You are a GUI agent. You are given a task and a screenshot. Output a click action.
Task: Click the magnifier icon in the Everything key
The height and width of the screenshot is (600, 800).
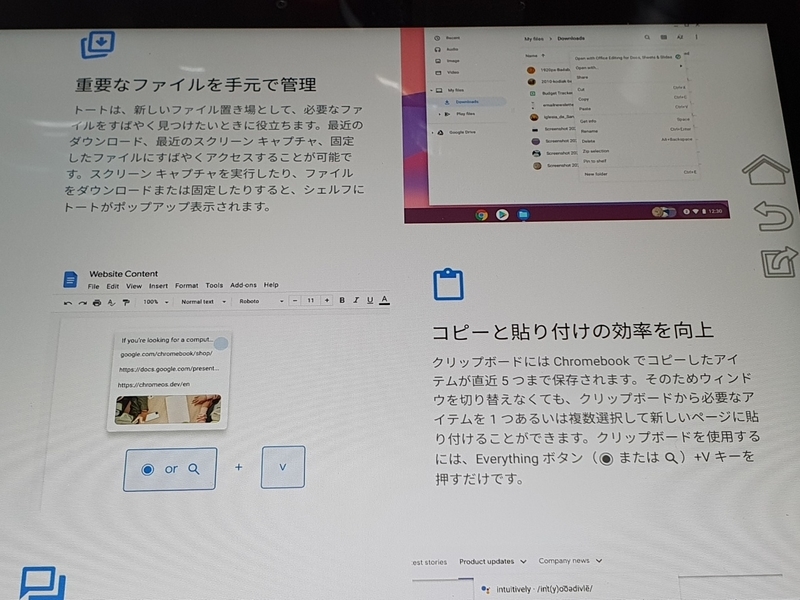[x=193, y=468]
